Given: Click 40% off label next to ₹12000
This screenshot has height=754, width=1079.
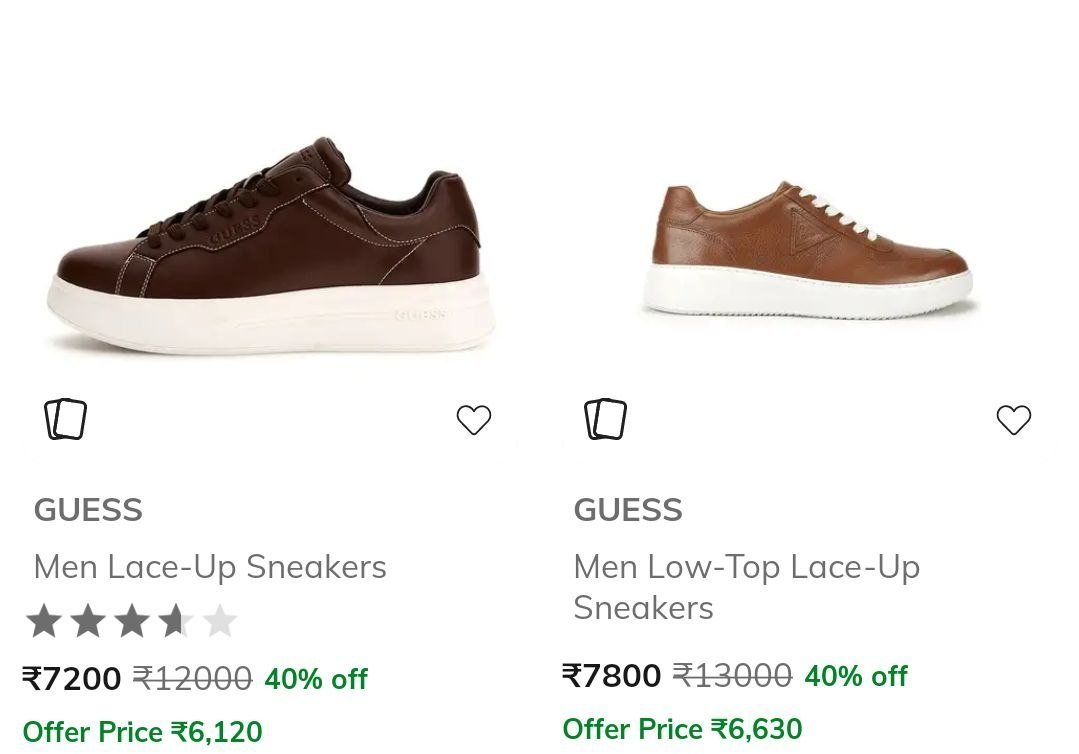Looking at the screenshot, I should click(x=316, y=679).
